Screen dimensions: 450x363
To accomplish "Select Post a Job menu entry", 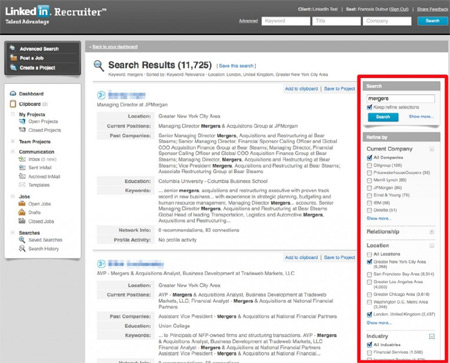I will pos(32,58).
